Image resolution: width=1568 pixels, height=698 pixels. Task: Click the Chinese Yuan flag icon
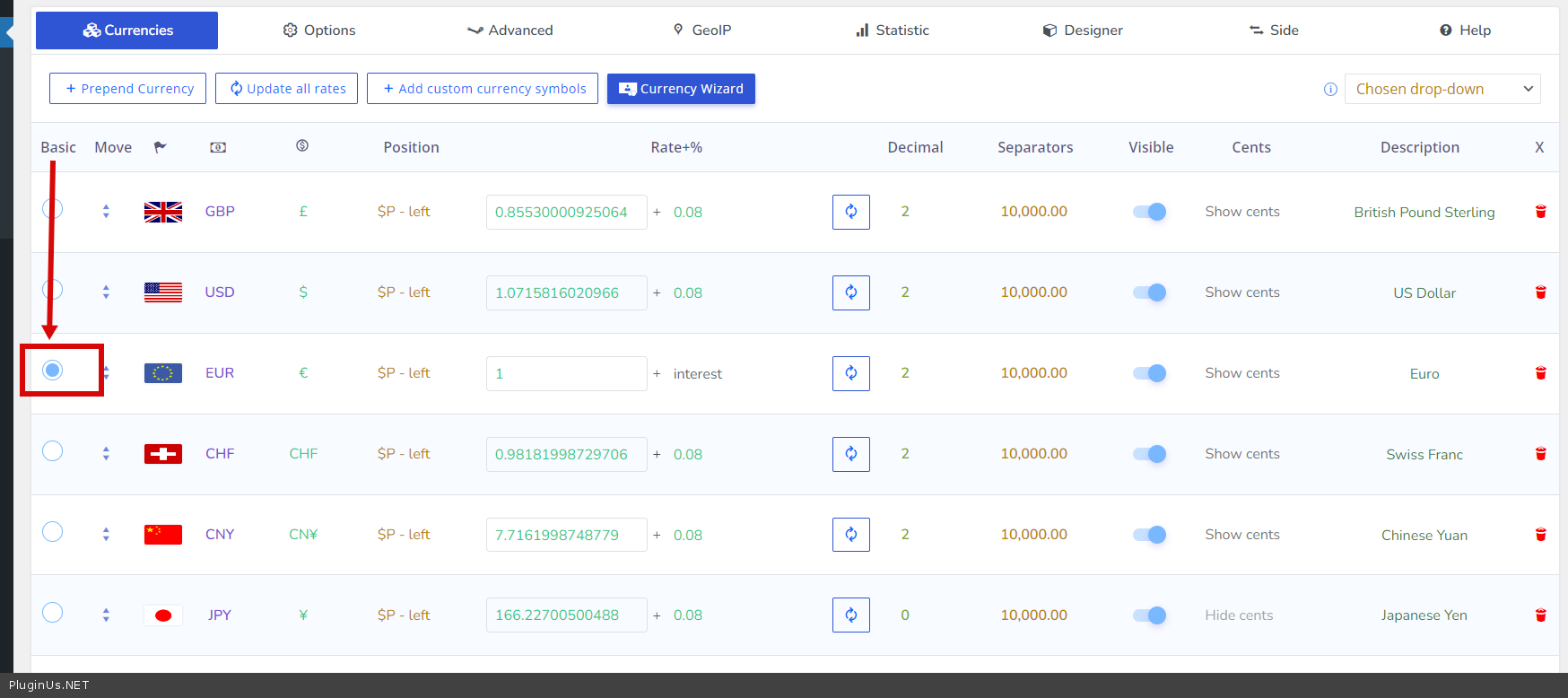(x=163, y=535)
